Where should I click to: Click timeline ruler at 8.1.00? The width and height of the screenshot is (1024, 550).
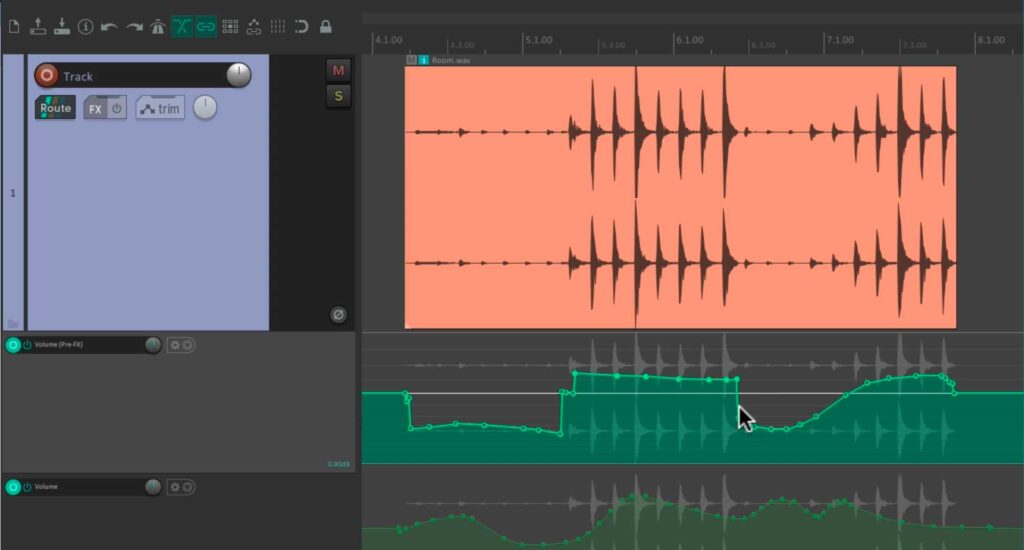click(x=991, y=40)
